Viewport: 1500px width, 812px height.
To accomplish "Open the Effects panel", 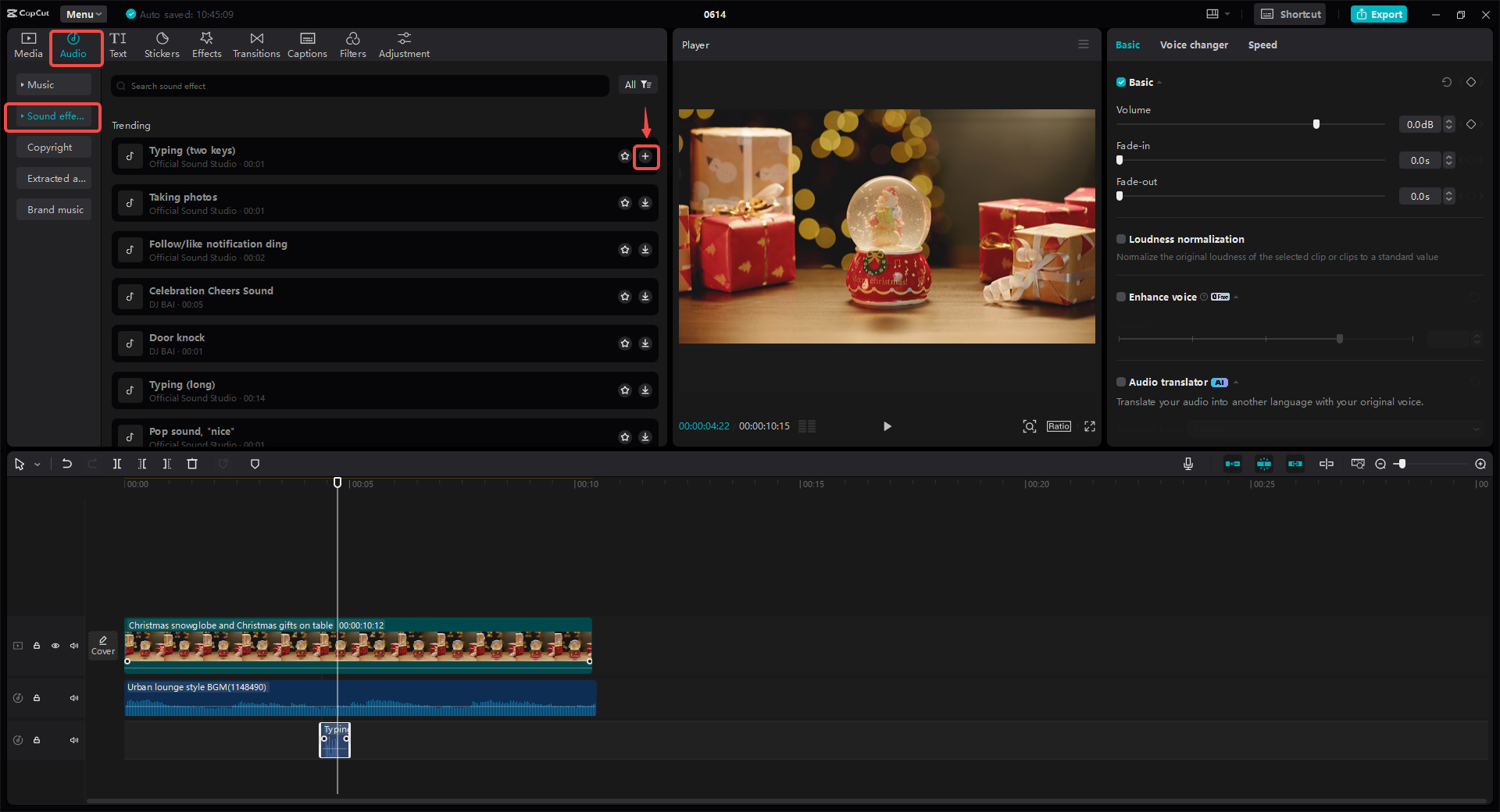I will [206, 44].
